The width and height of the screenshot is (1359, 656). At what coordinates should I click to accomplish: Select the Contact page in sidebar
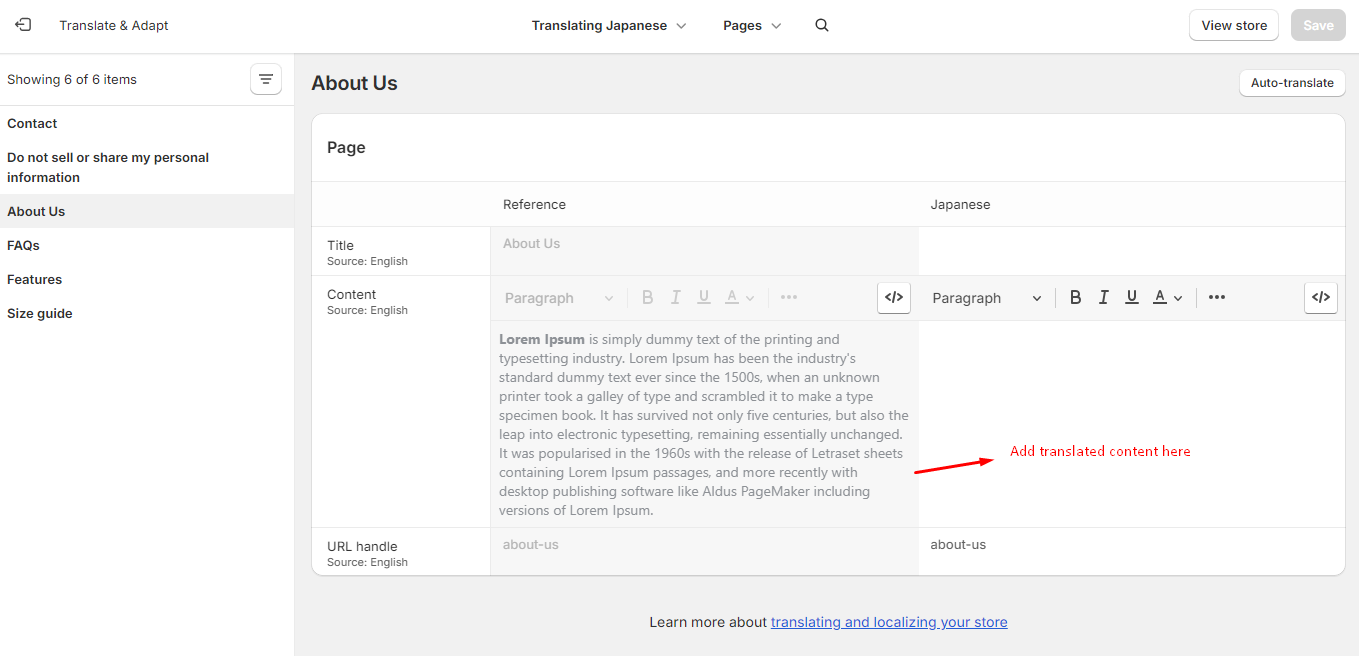[x=32, y=124]
